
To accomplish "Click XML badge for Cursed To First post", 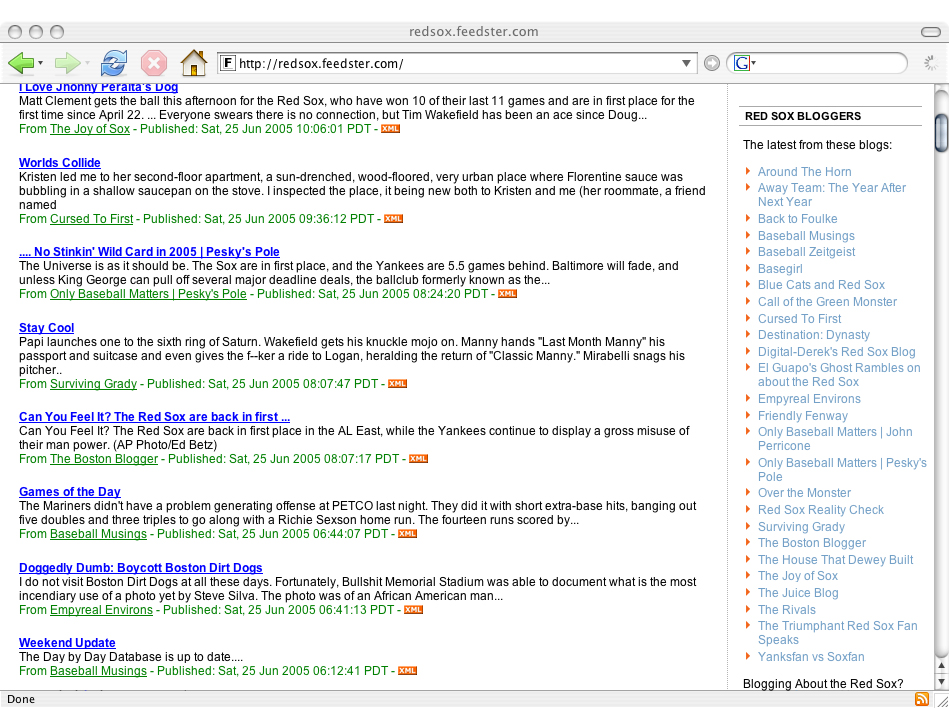I will (x=393, y=219).
